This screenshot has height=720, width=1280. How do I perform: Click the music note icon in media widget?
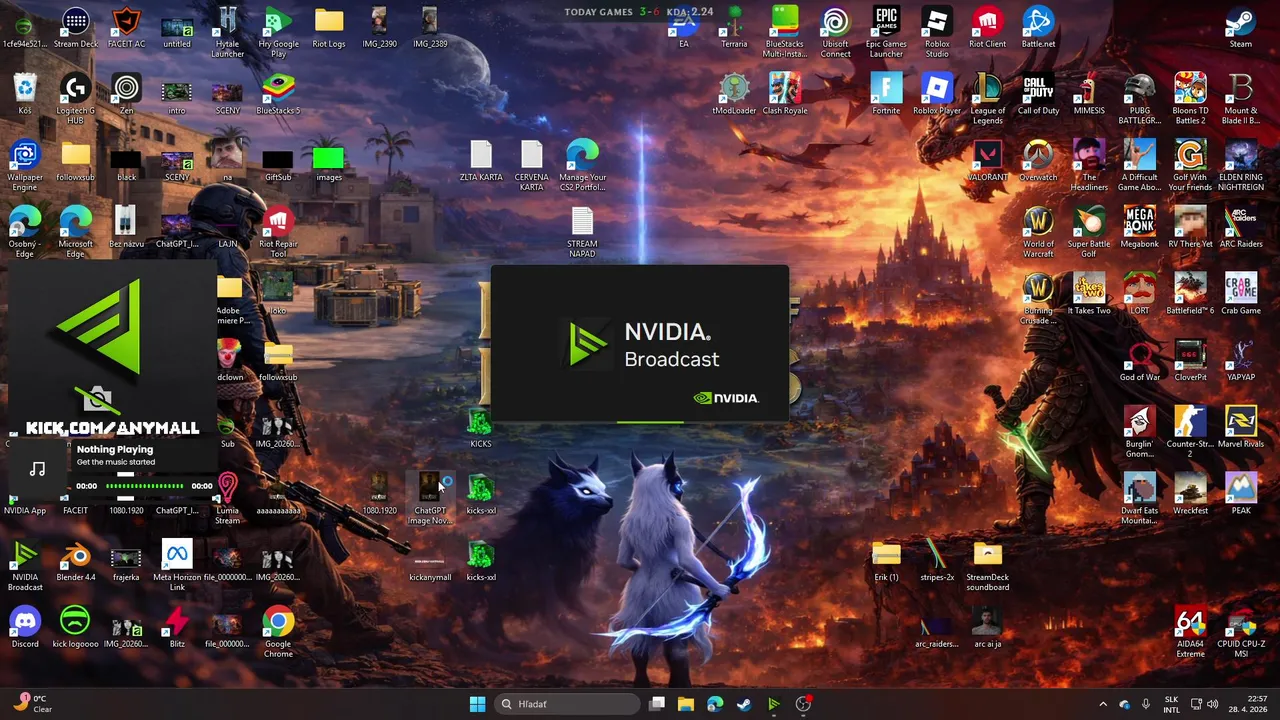click(x=37, y=468)
